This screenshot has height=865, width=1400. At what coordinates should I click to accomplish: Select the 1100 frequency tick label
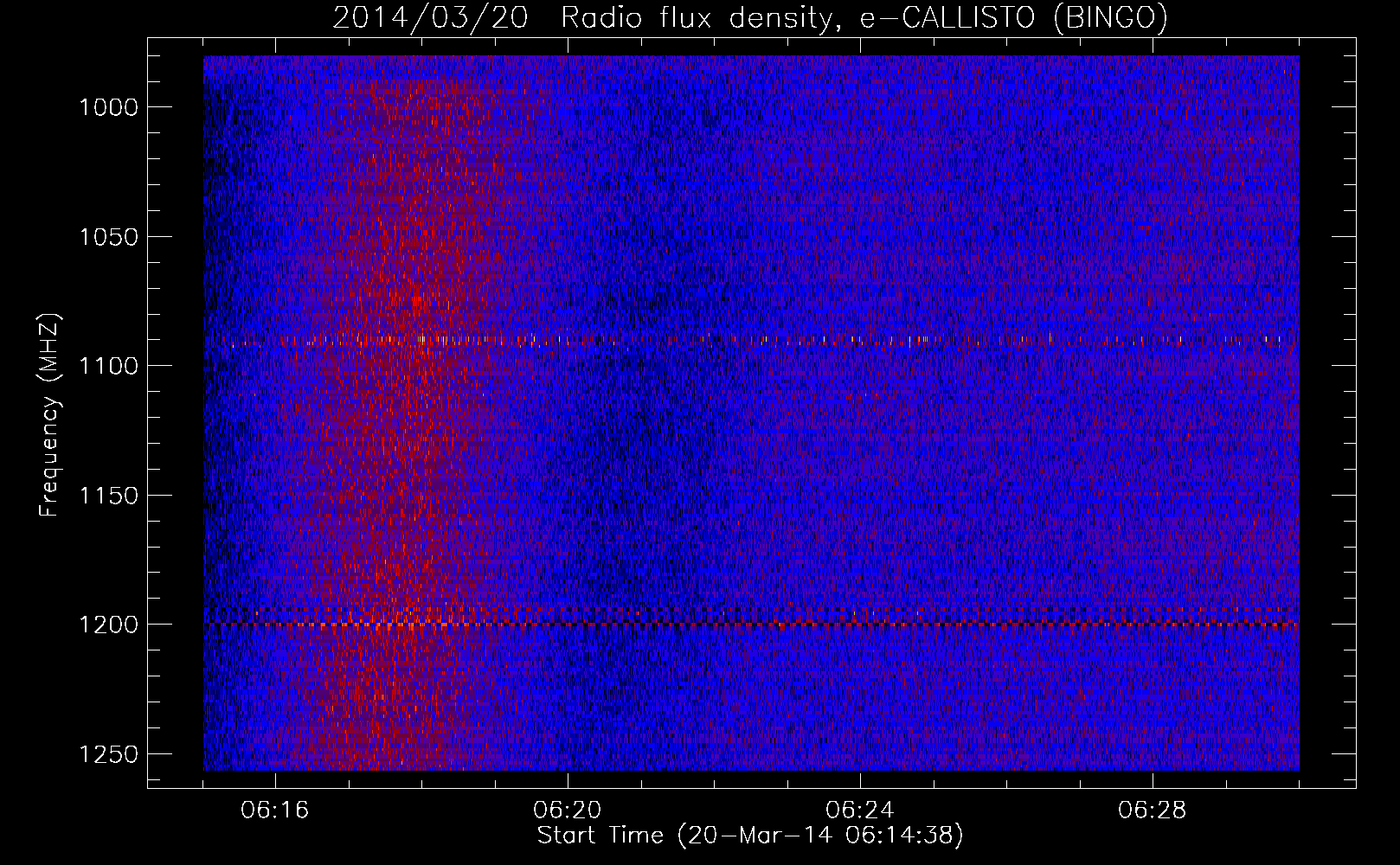[109, 366]
